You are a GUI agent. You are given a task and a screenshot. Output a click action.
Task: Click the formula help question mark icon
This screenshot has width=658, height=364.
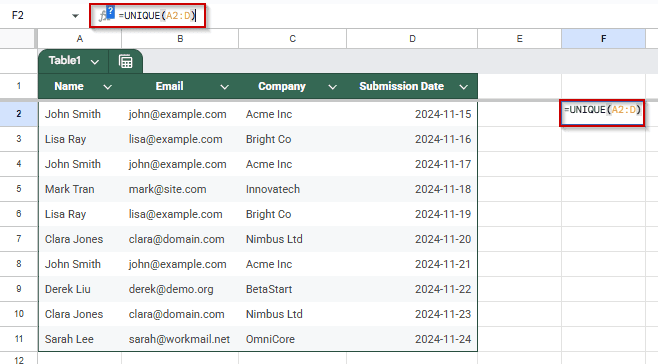pos(110,12)
